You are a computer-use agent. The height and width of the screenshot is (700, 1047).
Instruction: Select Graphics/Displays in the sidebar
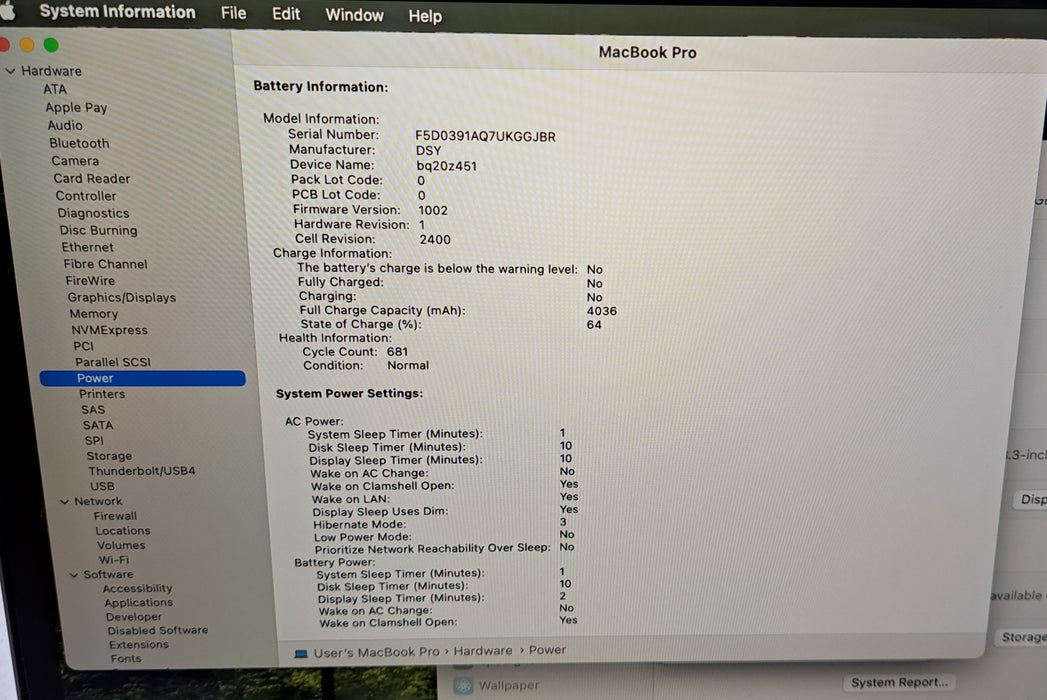[x=122, y=297]
